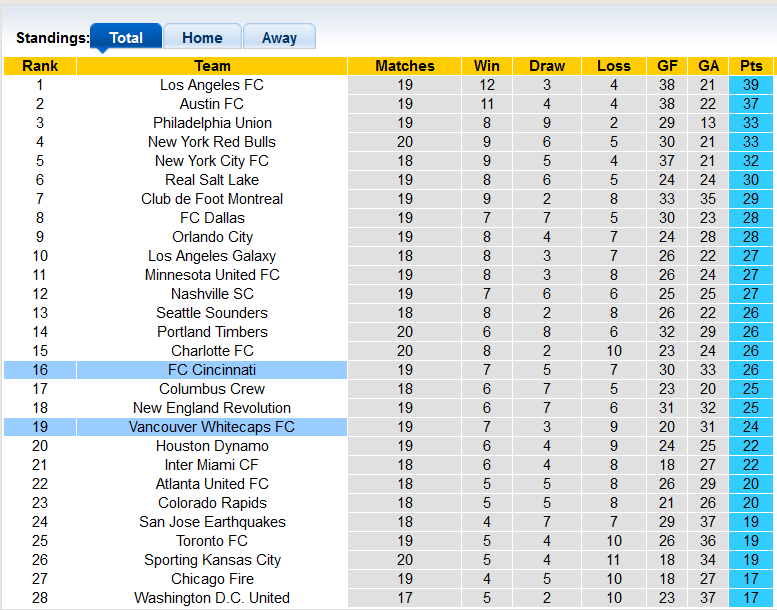
Task: Click the Matches column header
Action: tap(405, 66)
